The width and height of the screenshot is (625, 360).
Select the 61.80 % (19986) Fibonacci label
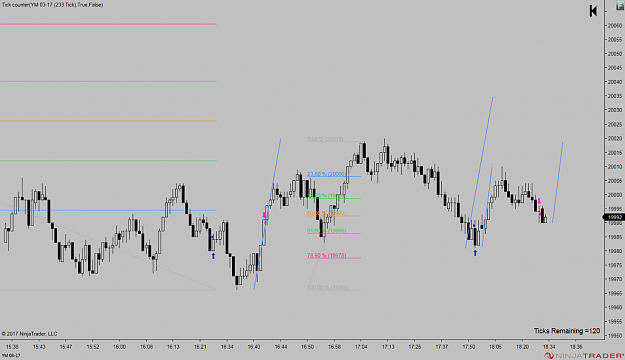pos(326,231)
